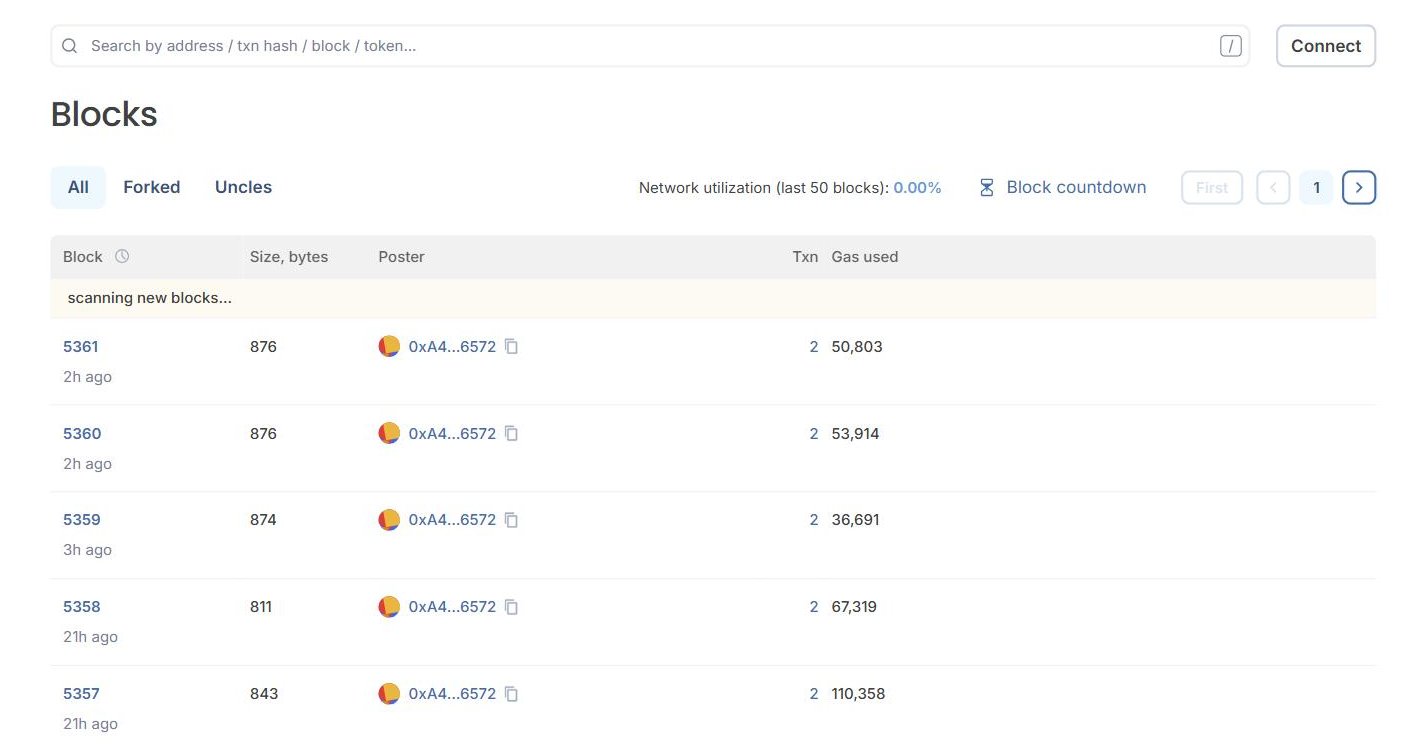The height and width of the screenshot is (744, 1420).
Task: Open block 5361 details
Action: coord(81,347)
